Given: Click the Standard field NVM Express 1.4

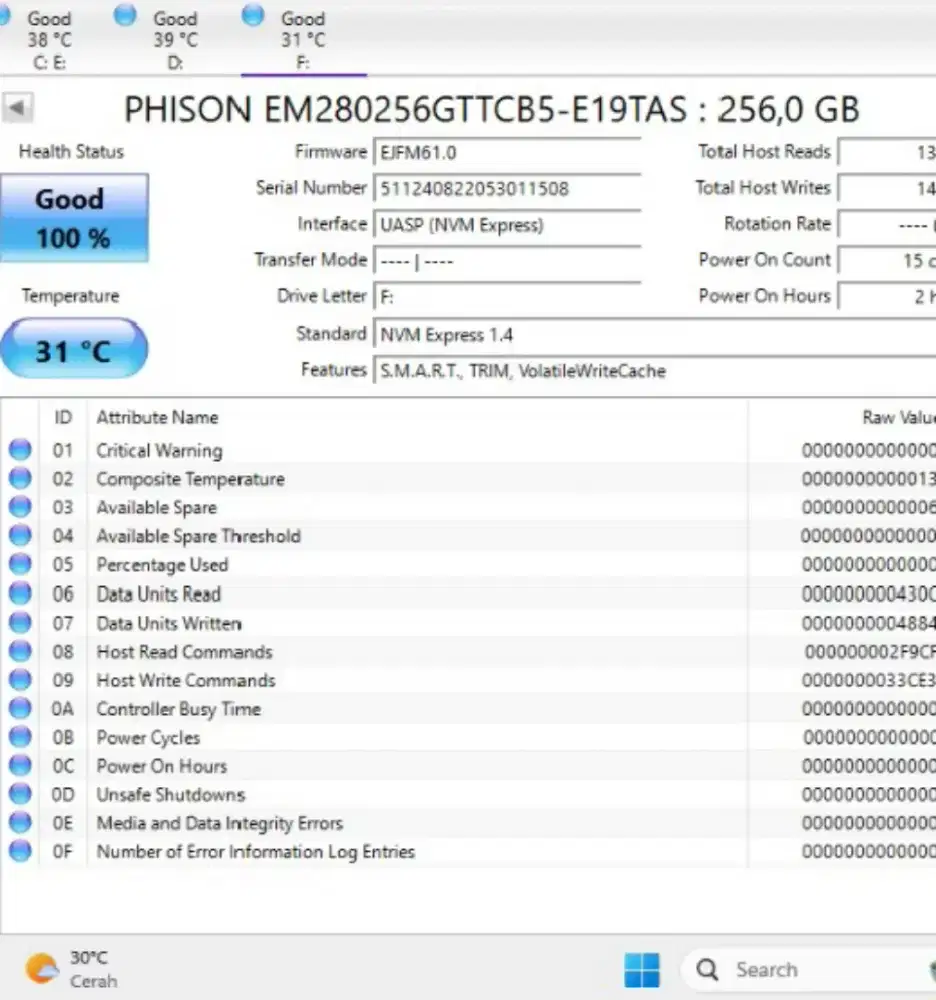Looking at the screenshot, I should click(655, 335).
